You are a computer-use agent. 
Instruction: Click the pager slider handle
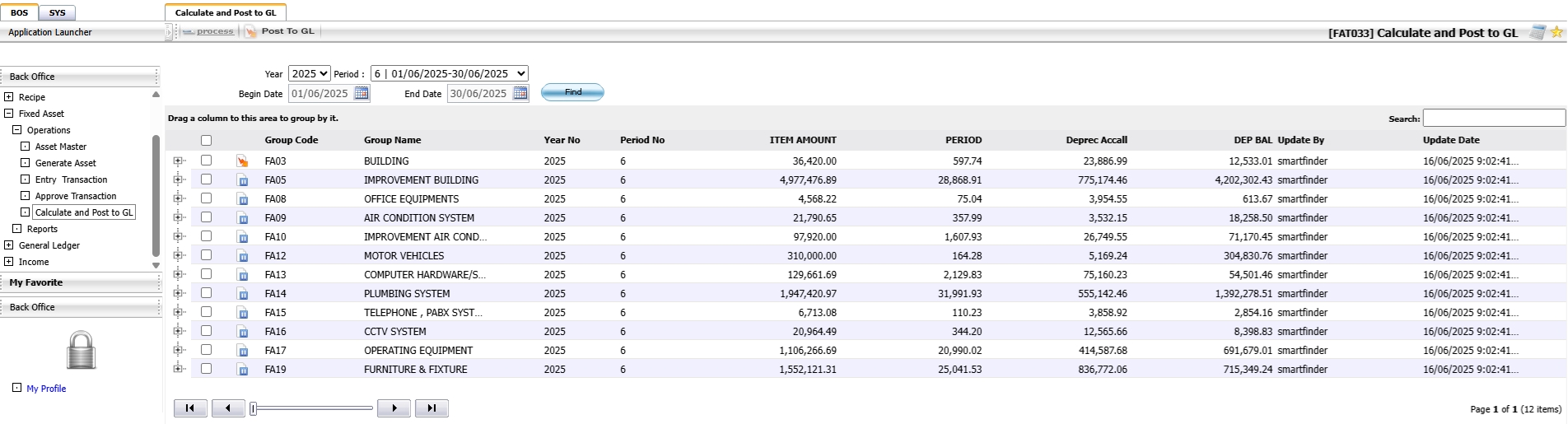point(254,408)
